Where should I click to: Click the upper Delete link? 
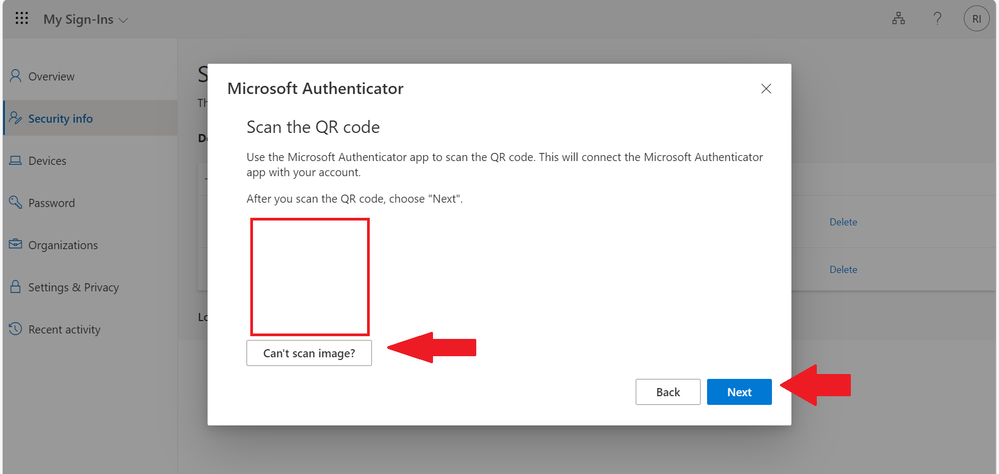coord(843,222)
